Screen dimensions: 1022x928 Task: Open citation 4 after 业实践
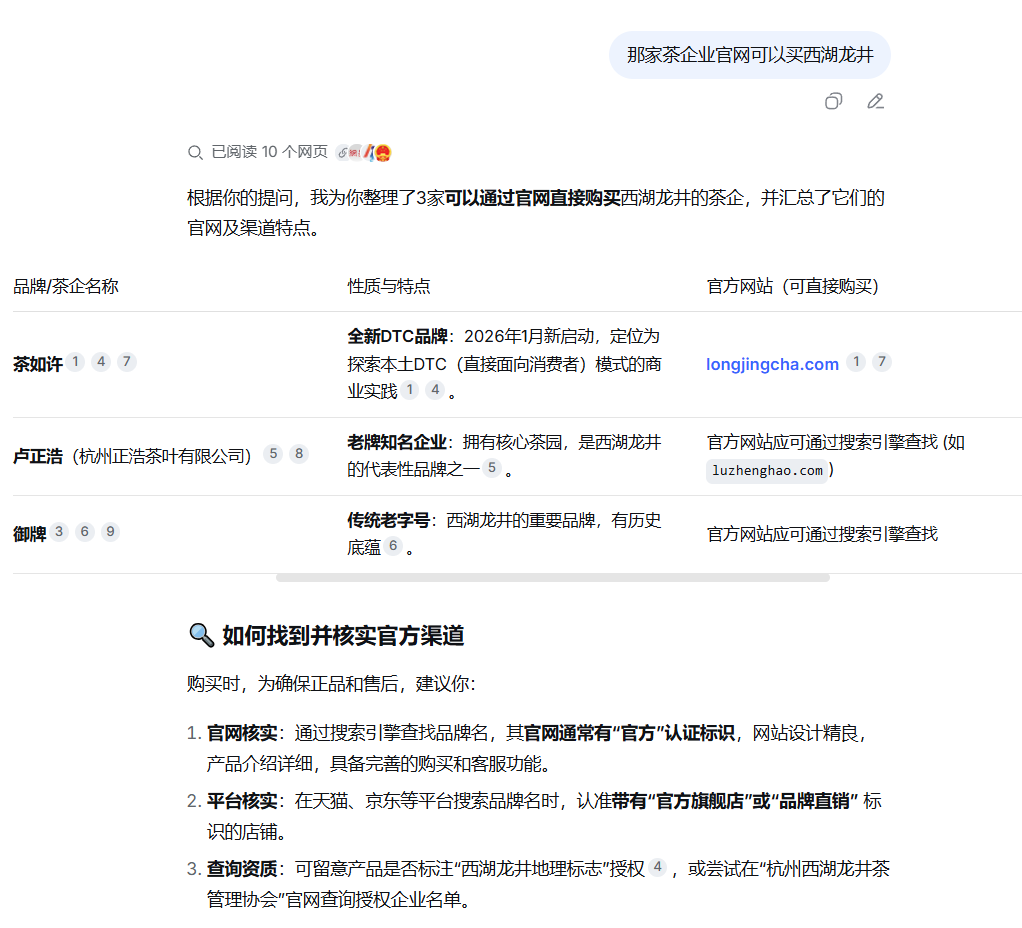point(435,390)
